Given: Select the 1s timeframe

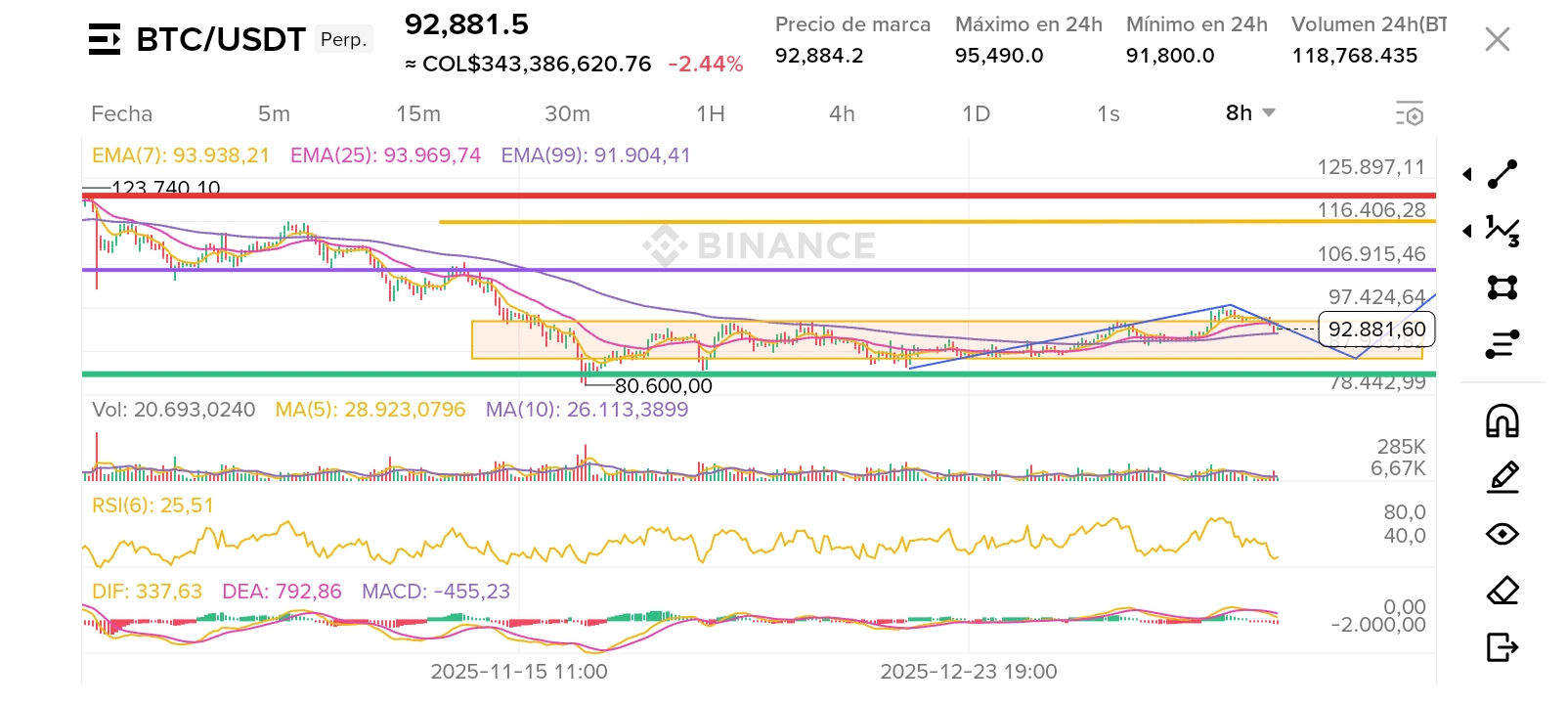Looking at the screenshot, I should pyautogui.click(x=1108, y=113).
